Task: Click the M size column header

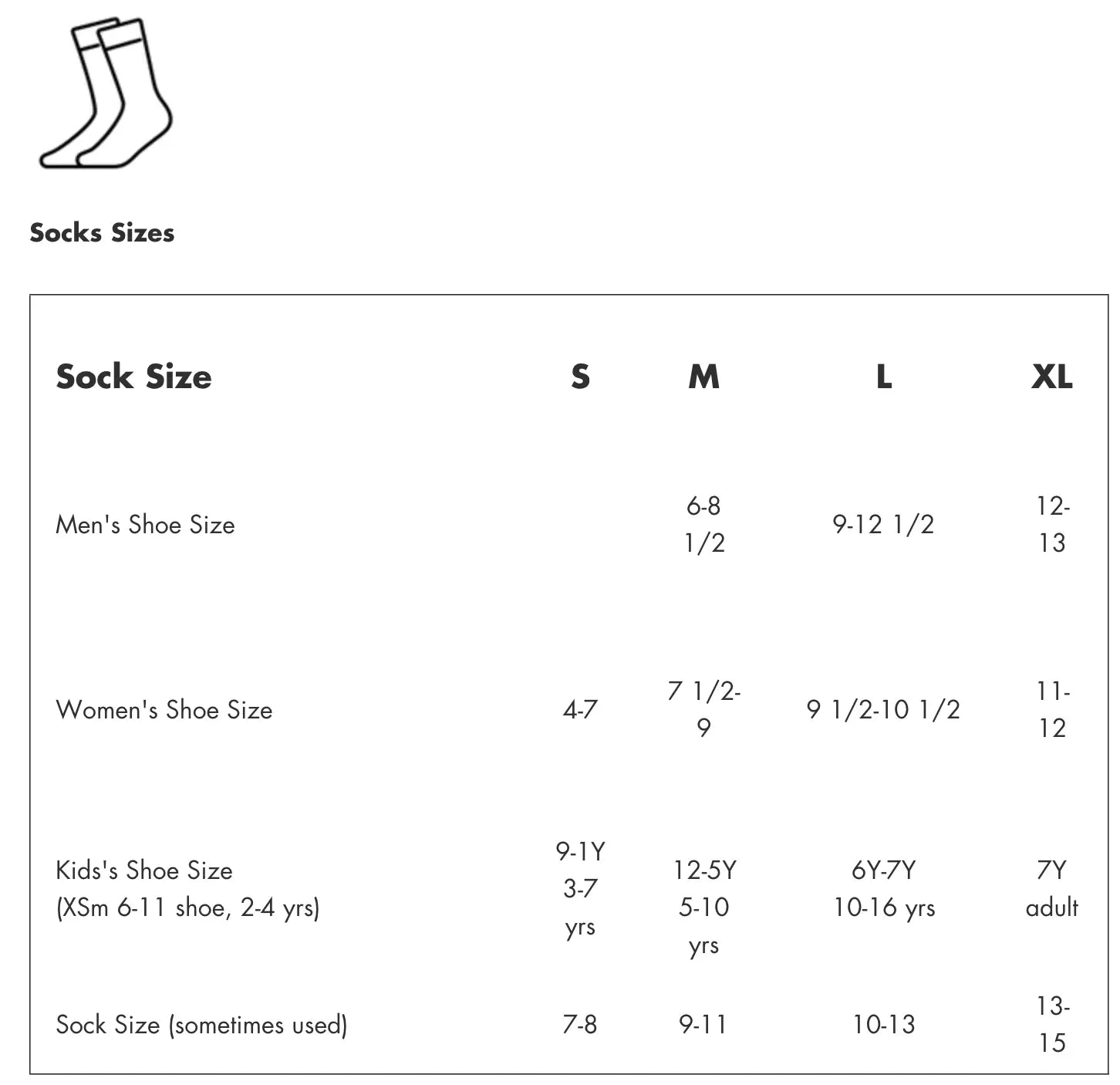Action: point(703,377)
